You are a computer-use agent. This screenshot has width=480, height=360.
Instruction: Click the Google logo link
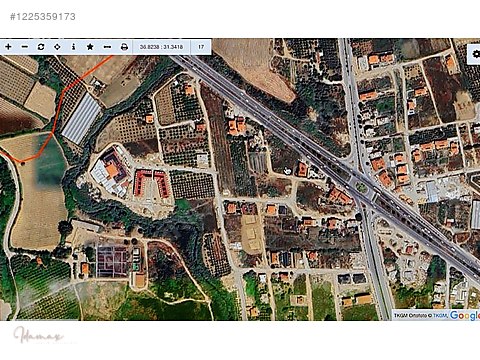click(465, 315)
